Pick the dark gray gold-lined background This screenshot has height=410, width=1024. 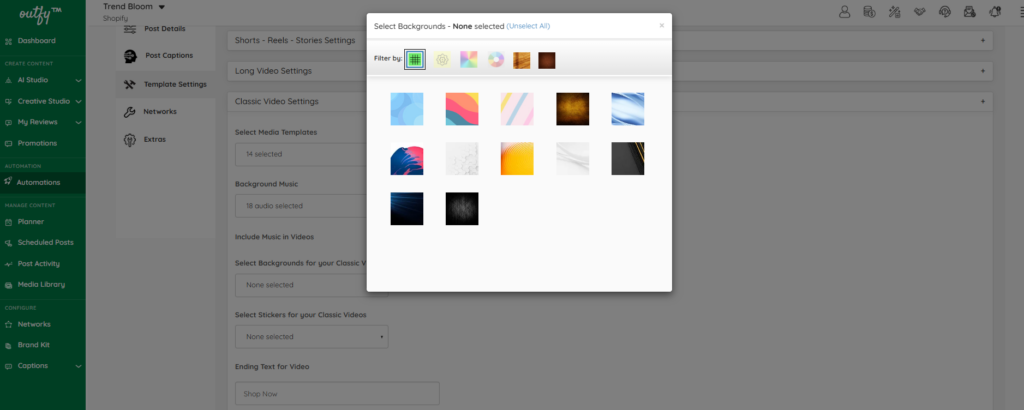tap(628, 159)
